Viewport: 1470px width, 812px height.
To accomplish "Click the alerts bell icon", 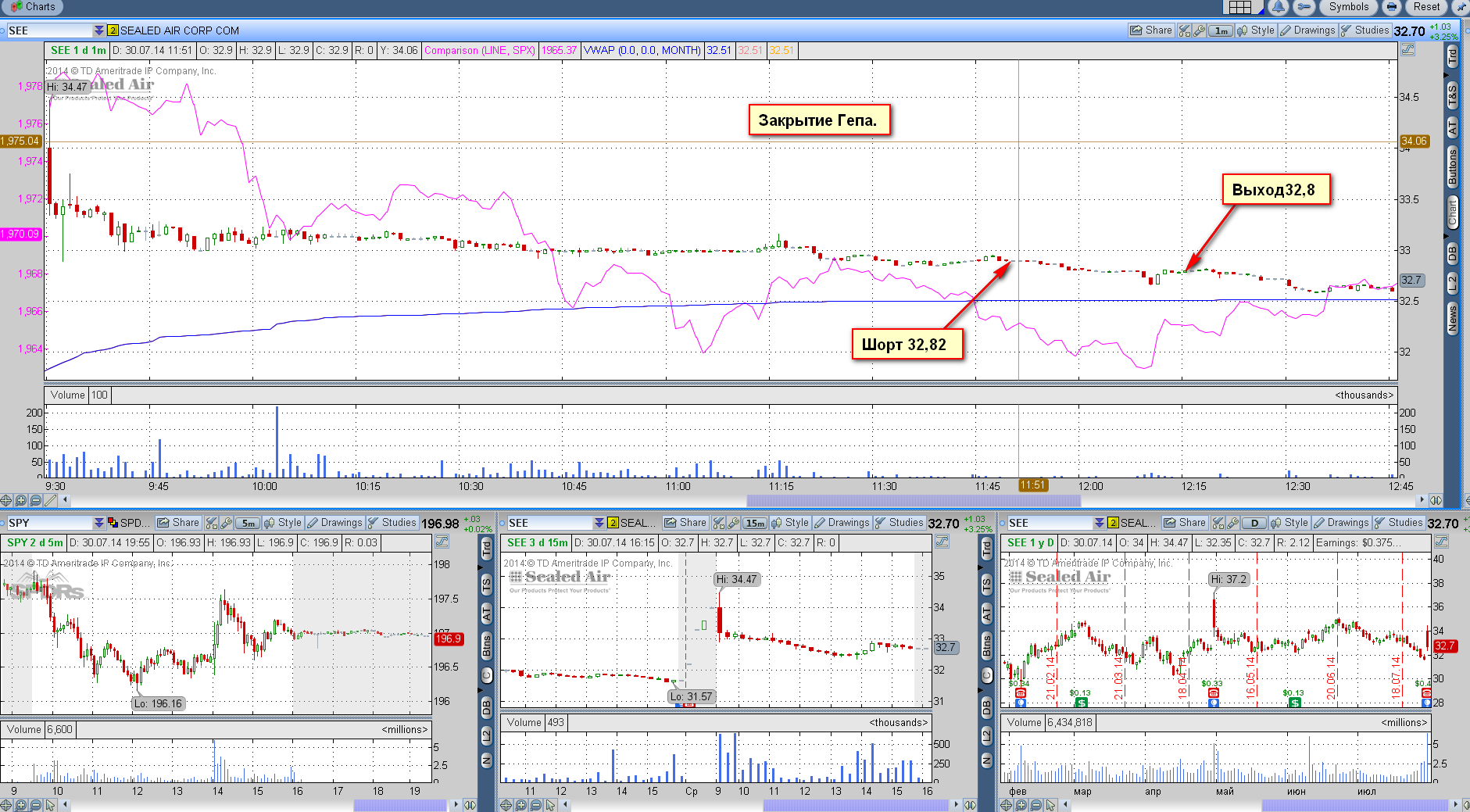I will tap(1279, 7).
